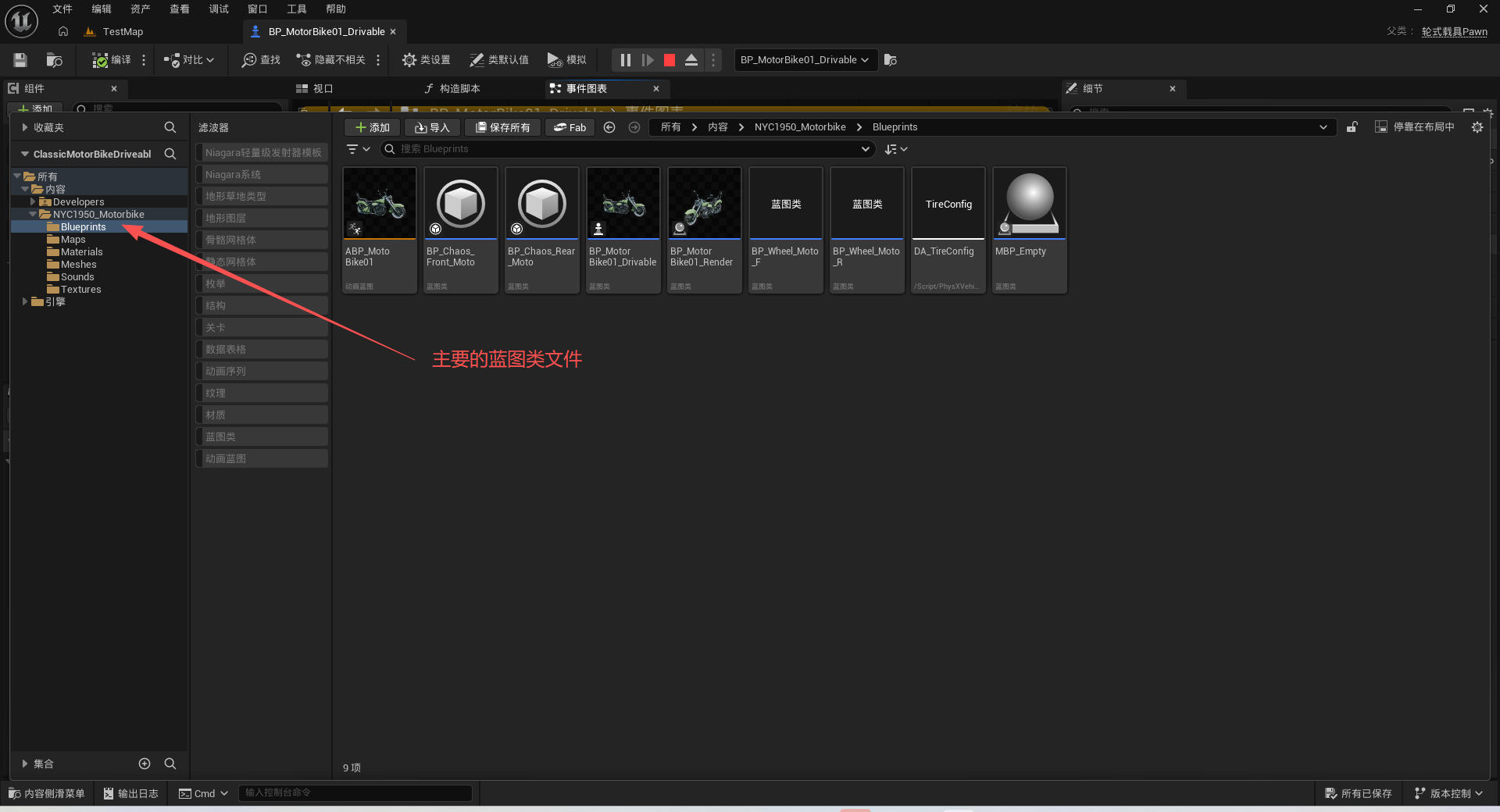Image resolution: width=1500 pixels, height=812 pixels.
Task: Toggle the 材质 filter
Action: 262,415
